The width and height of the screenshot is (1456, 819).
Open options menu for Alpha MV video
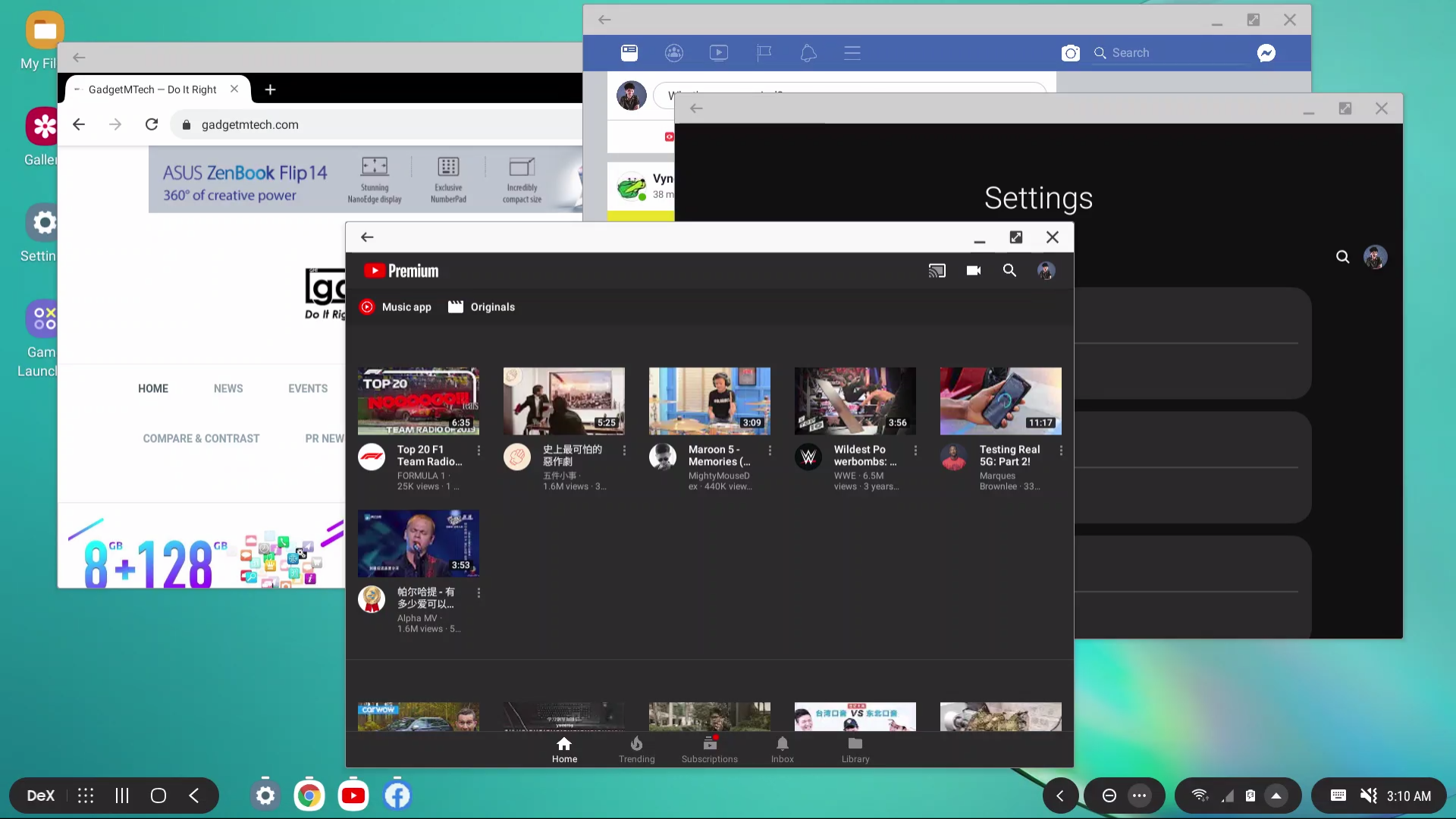point(479,593)
